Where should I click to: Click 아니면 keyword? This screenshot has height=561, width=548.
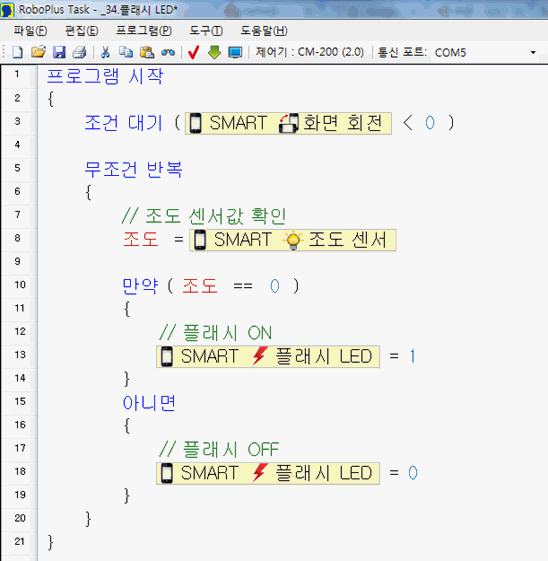(149, 403)
